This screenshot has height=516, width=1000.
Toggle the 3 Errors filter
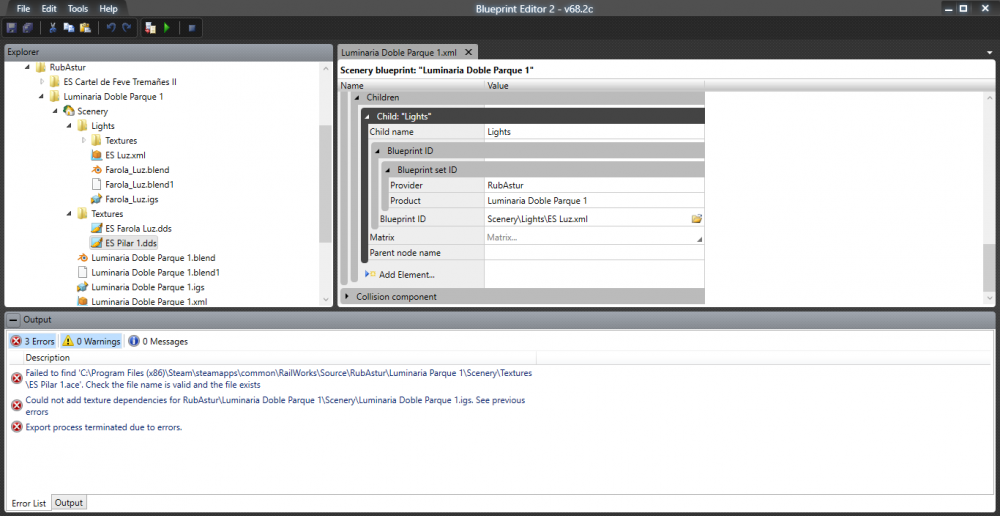tap(33, 341)
